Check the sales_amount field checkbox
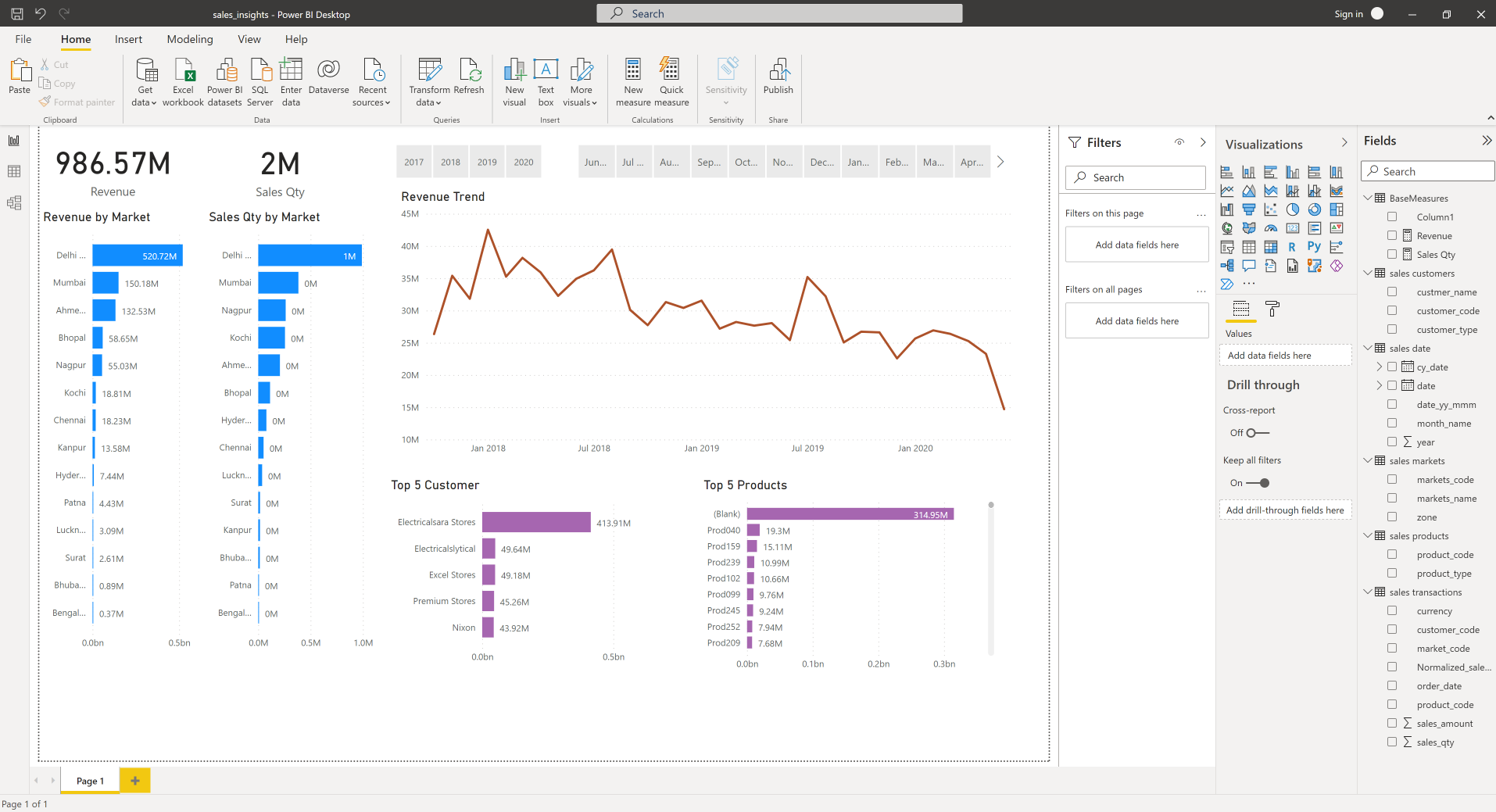Screen dimensions: 1496x812 1392,724
